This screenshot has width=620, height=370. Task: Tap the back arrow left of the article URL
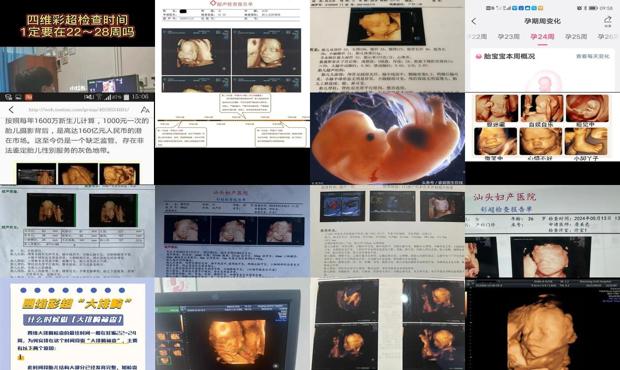coord(11,109)
